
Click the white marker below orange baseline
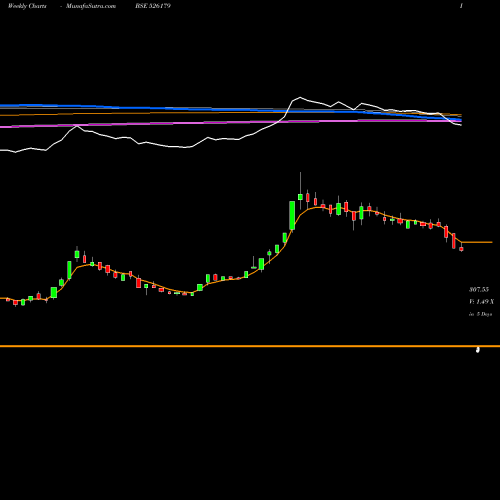coord(478,350)
